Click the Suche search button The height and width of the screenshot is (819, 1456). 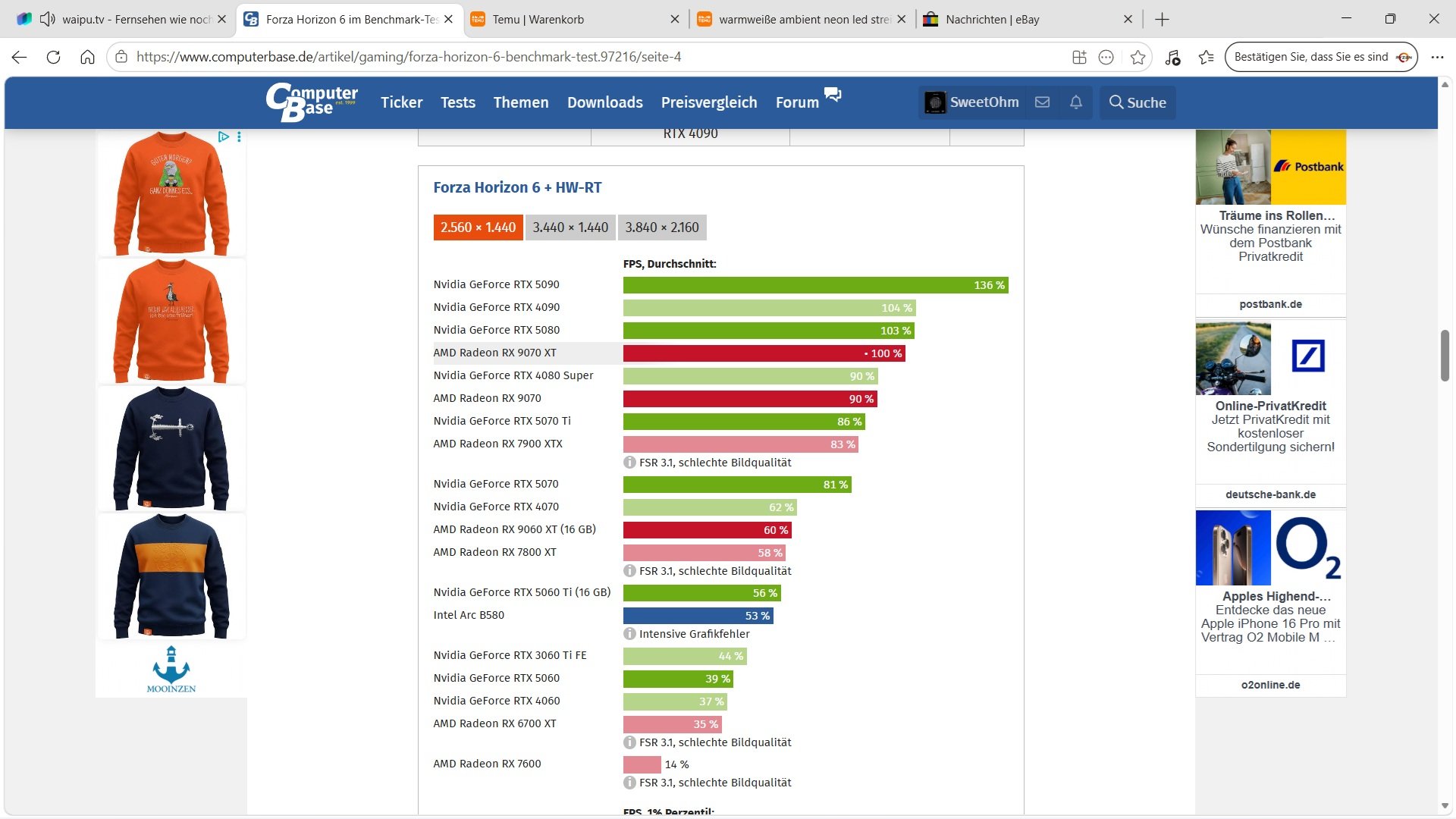(1137, 102)
